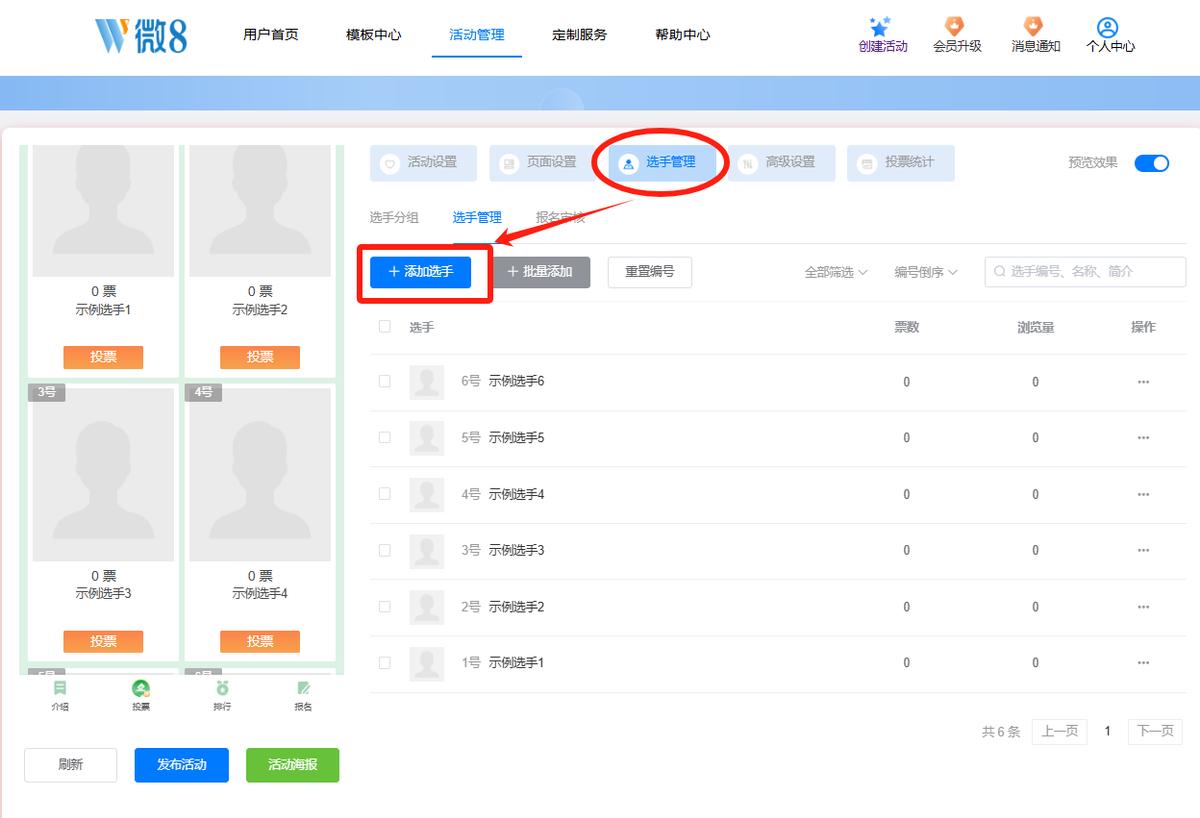Open more actions for 示例选手1
The width and height of the screenshot is (1200, 818).
(1143, 663)
